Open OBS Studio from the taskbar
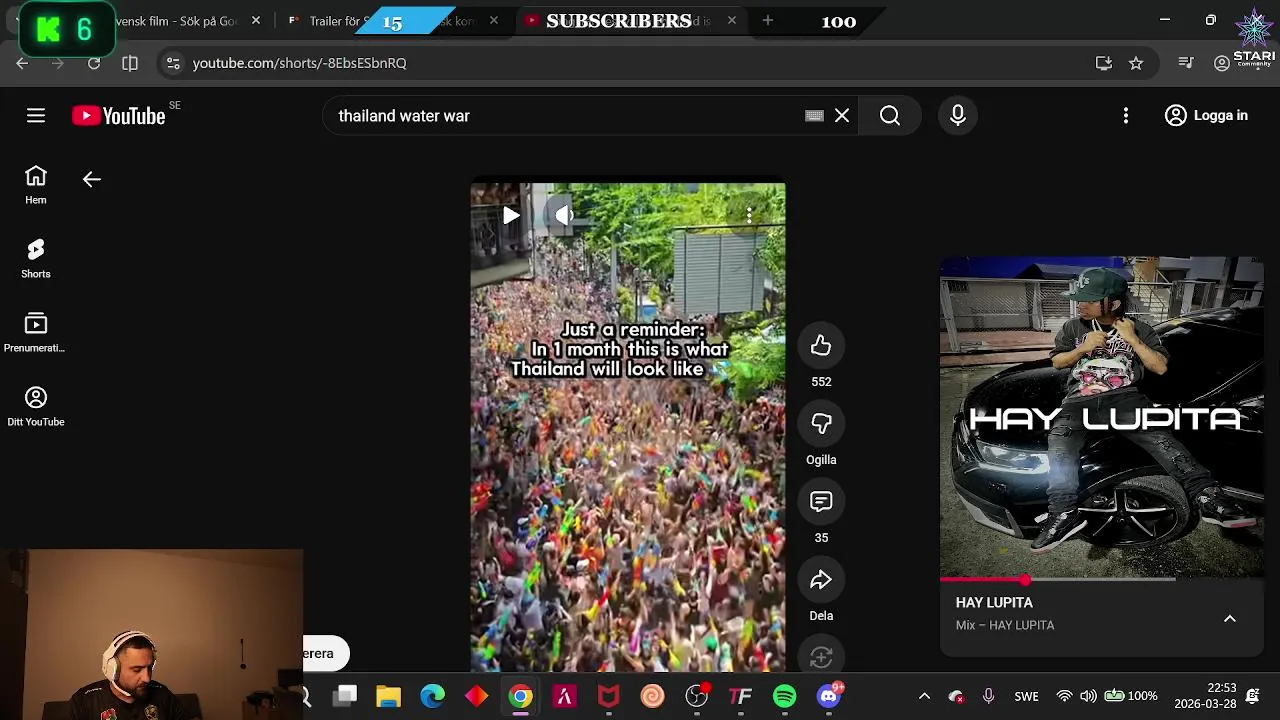 (x=697, y=696)
